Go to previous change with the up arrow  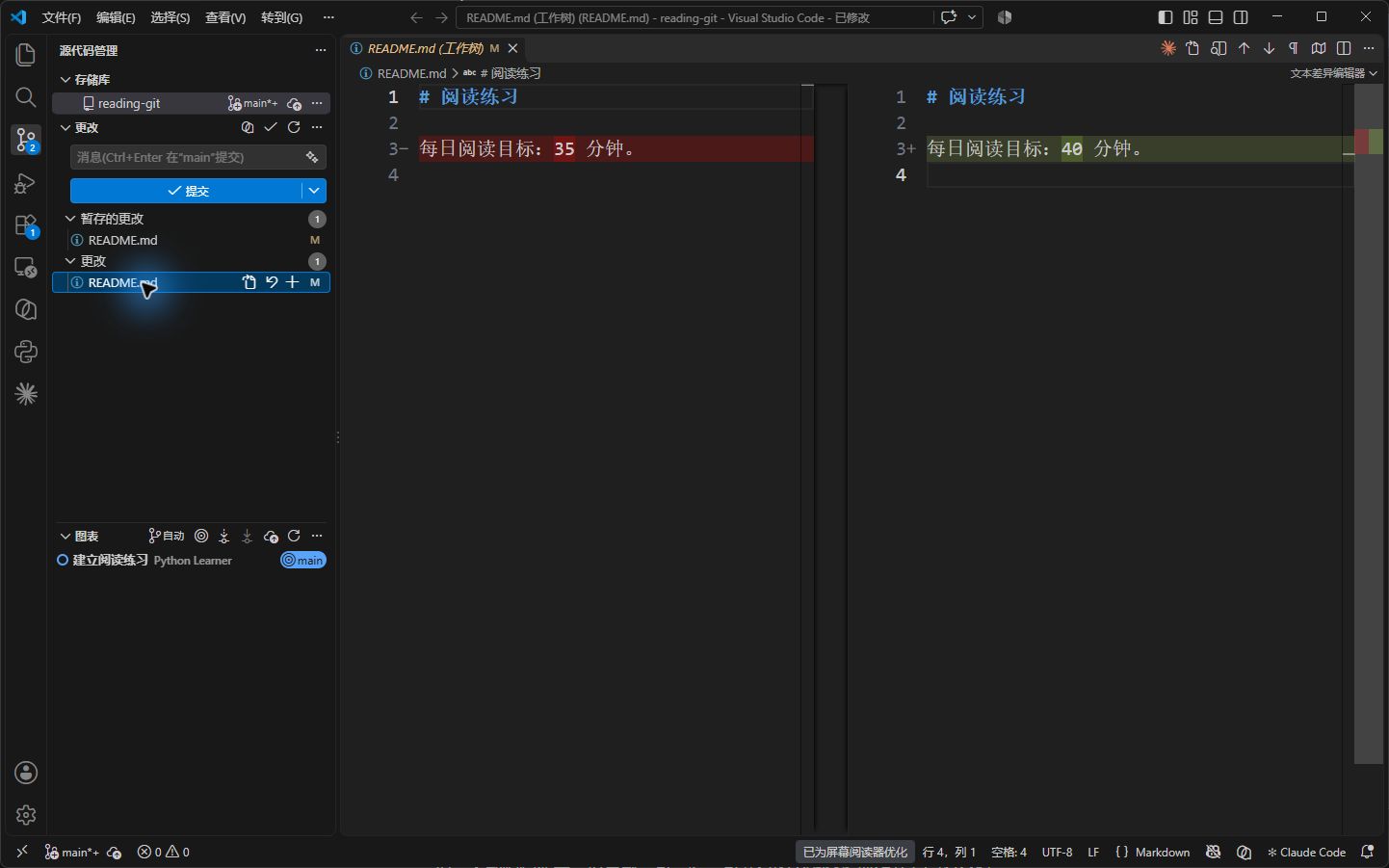pyautogui.click(x=1244, y=48)
